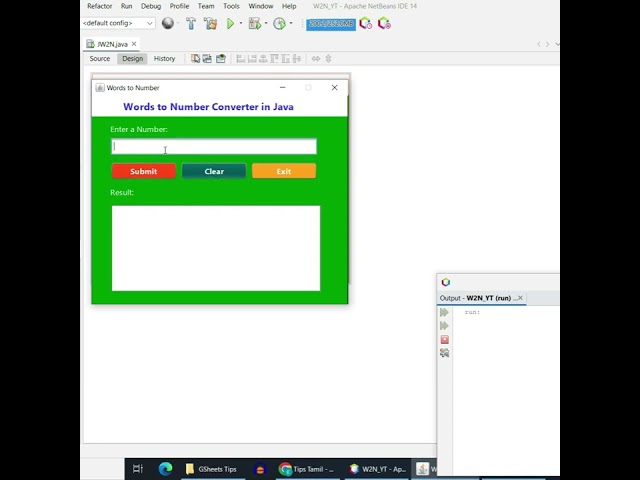
Task: Click the first NetBeans profiler cube icon
Action: tap(365, 23)
